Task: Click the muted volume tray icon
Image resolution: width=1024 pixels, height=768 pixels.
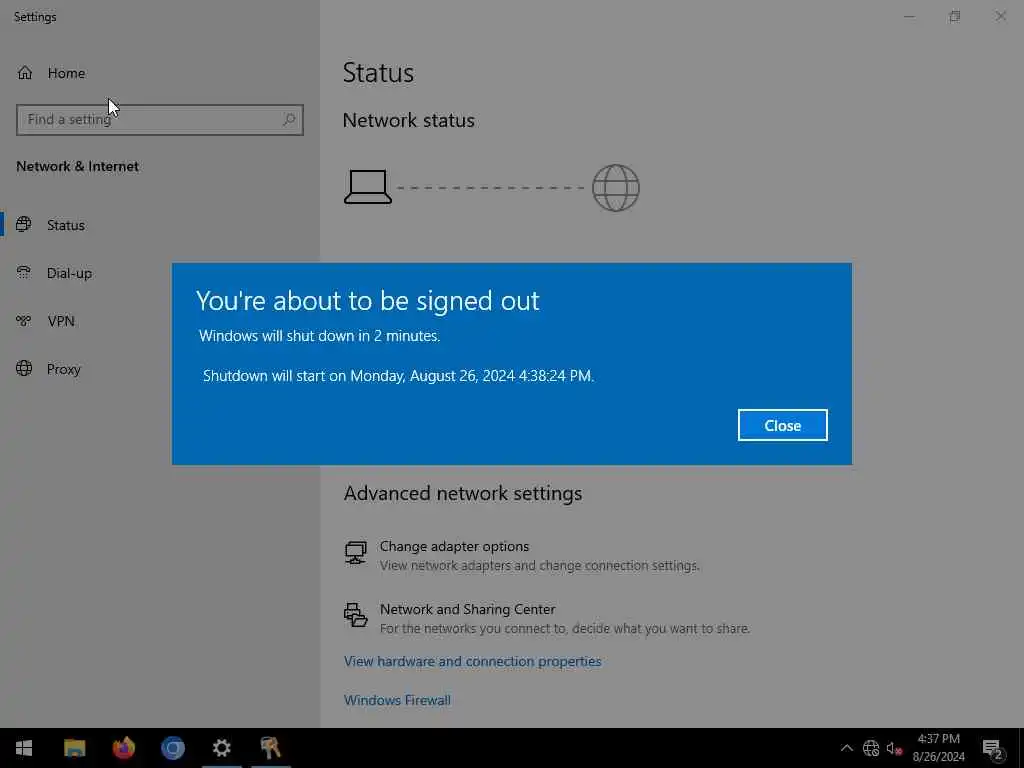Action: pyautogui.click(x=894, y=748)
